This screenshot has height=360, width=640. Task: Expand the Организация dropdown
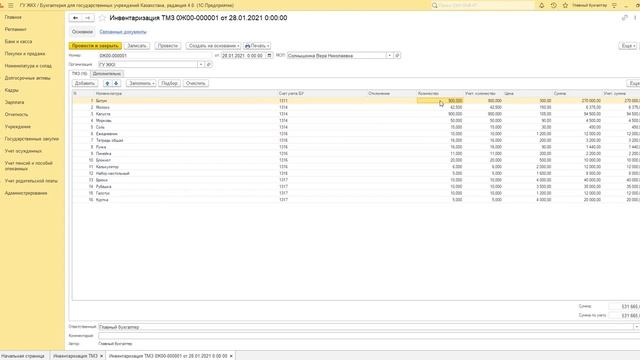(201, 64)
